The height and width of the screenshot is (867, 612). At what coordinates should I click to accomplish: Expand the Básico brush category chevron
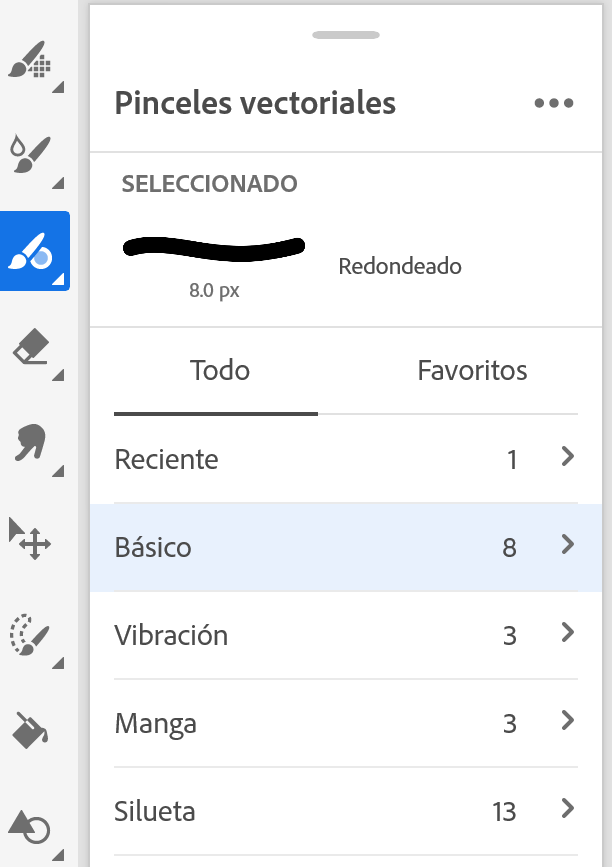click(x=568, y=545)
